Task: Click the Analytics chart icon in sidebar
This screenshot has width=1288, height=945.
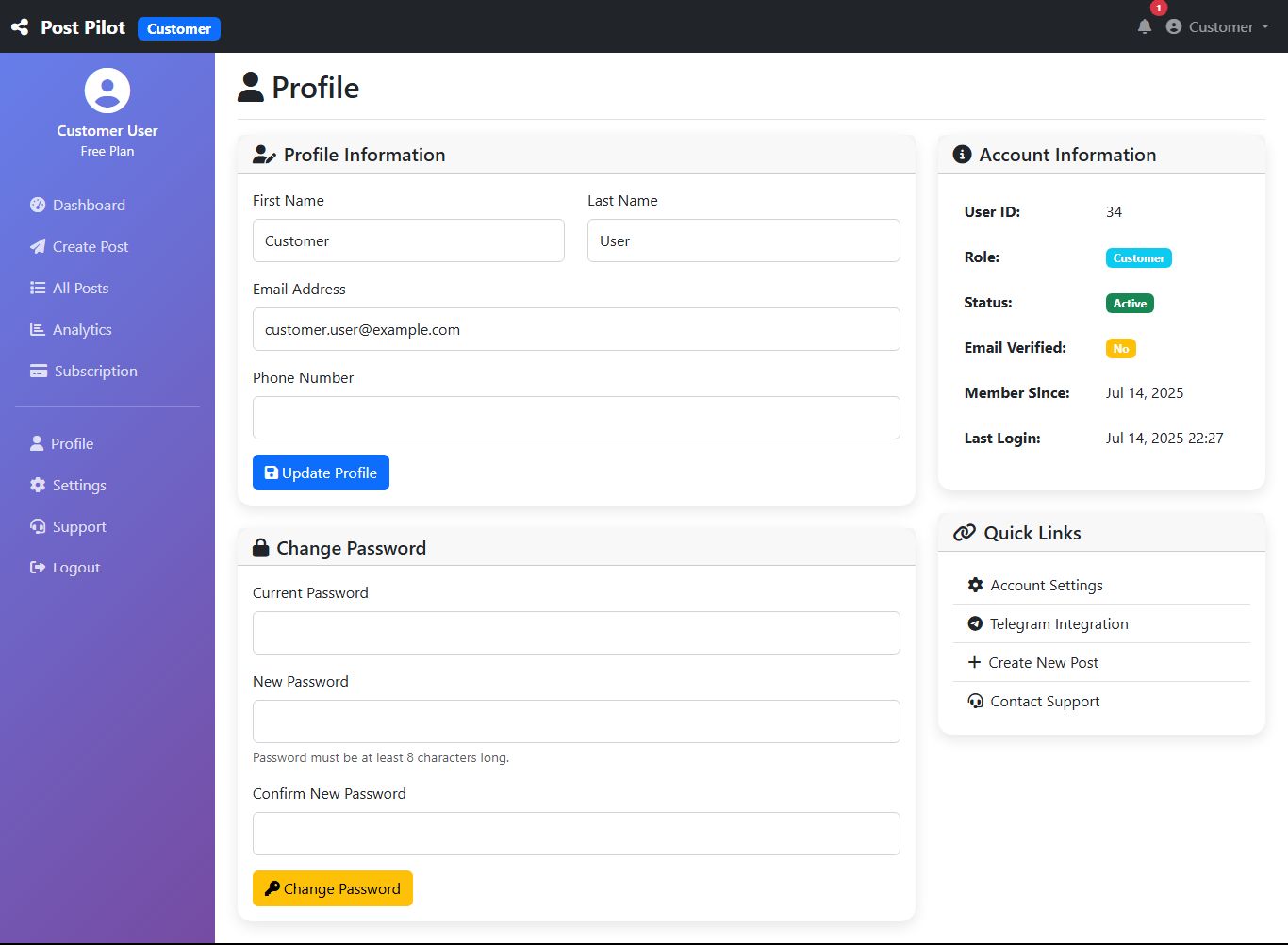Action: click(38, 329)
